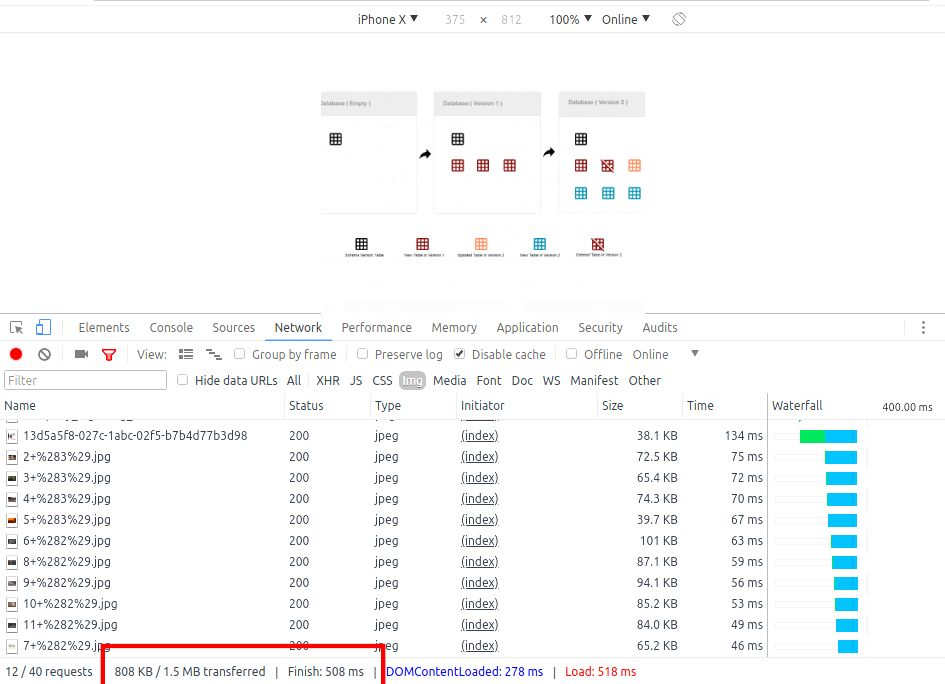Viewport: 945px width, 684px height.
Task: Open the Application tab
Action: tap(527, 327)
